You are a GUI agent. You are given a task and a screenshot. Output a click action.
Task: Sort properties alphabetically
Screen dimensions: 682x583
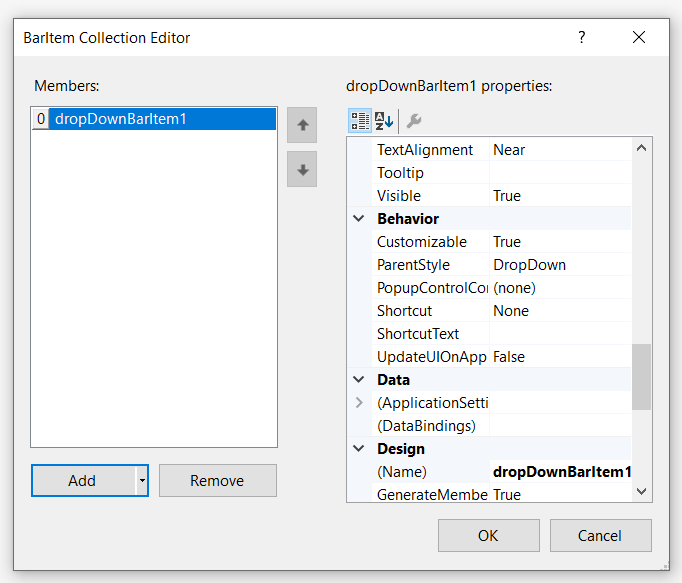[384, 121]
